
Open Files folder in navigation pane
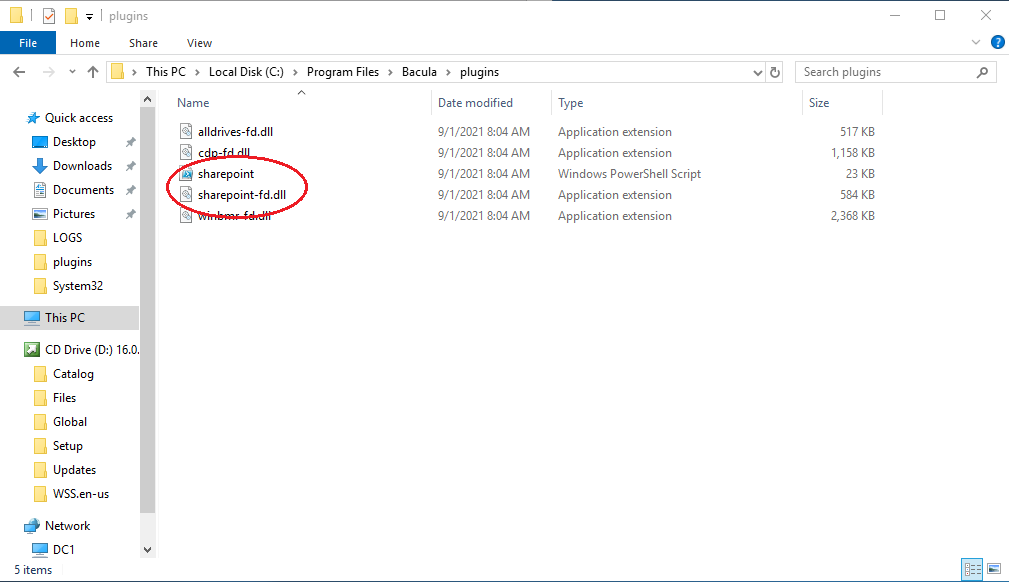pyautogui.click(x=64, y=398)
